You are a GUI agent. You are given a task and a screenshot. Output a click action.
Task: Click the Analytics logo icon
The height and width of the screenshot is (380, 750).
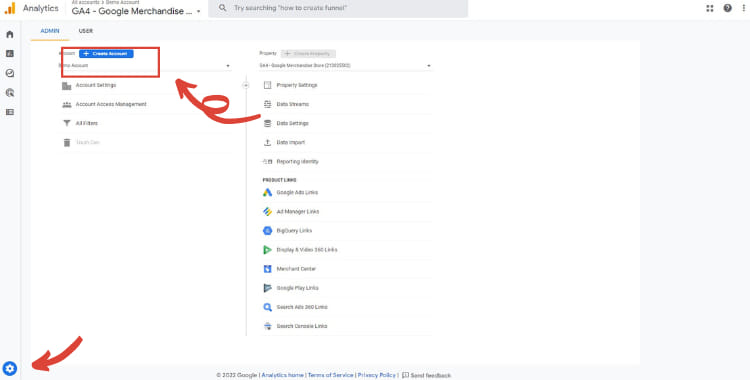pos(10,8)
